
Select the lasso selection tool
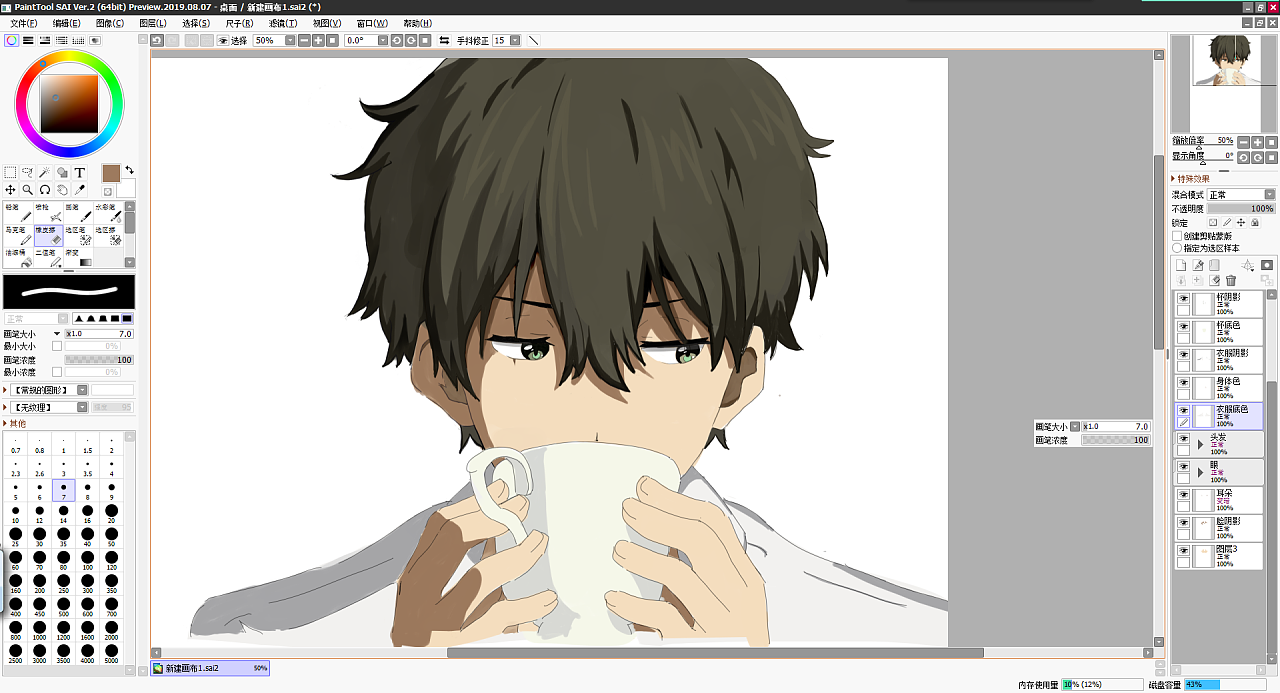click(28, 172)
